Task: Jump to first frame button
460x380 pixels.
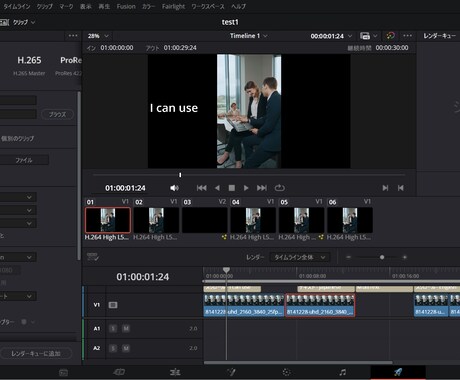Action: tap(201, 188)
